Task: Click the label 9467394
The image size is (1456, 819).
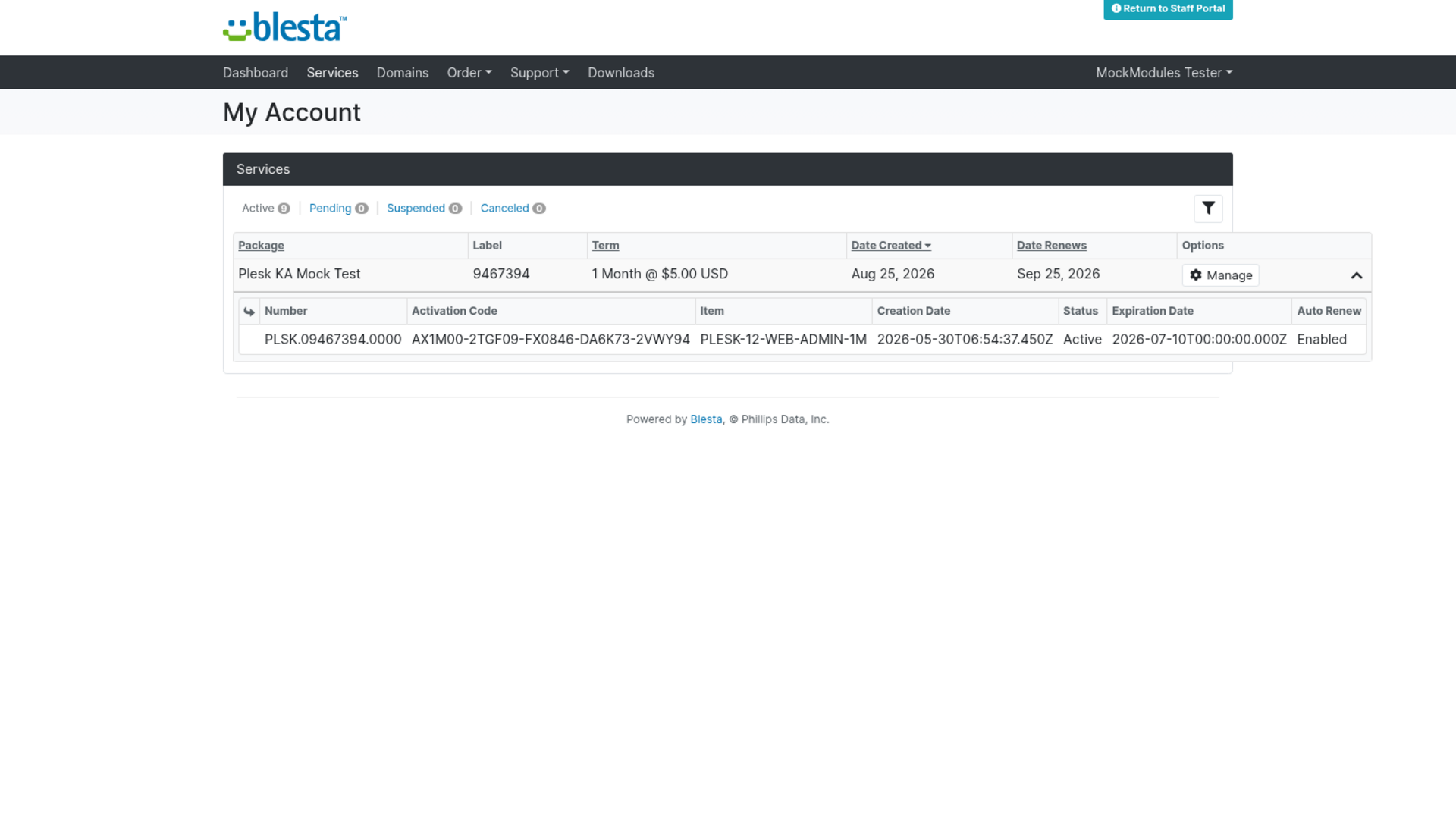Action: tap(501, 275)
